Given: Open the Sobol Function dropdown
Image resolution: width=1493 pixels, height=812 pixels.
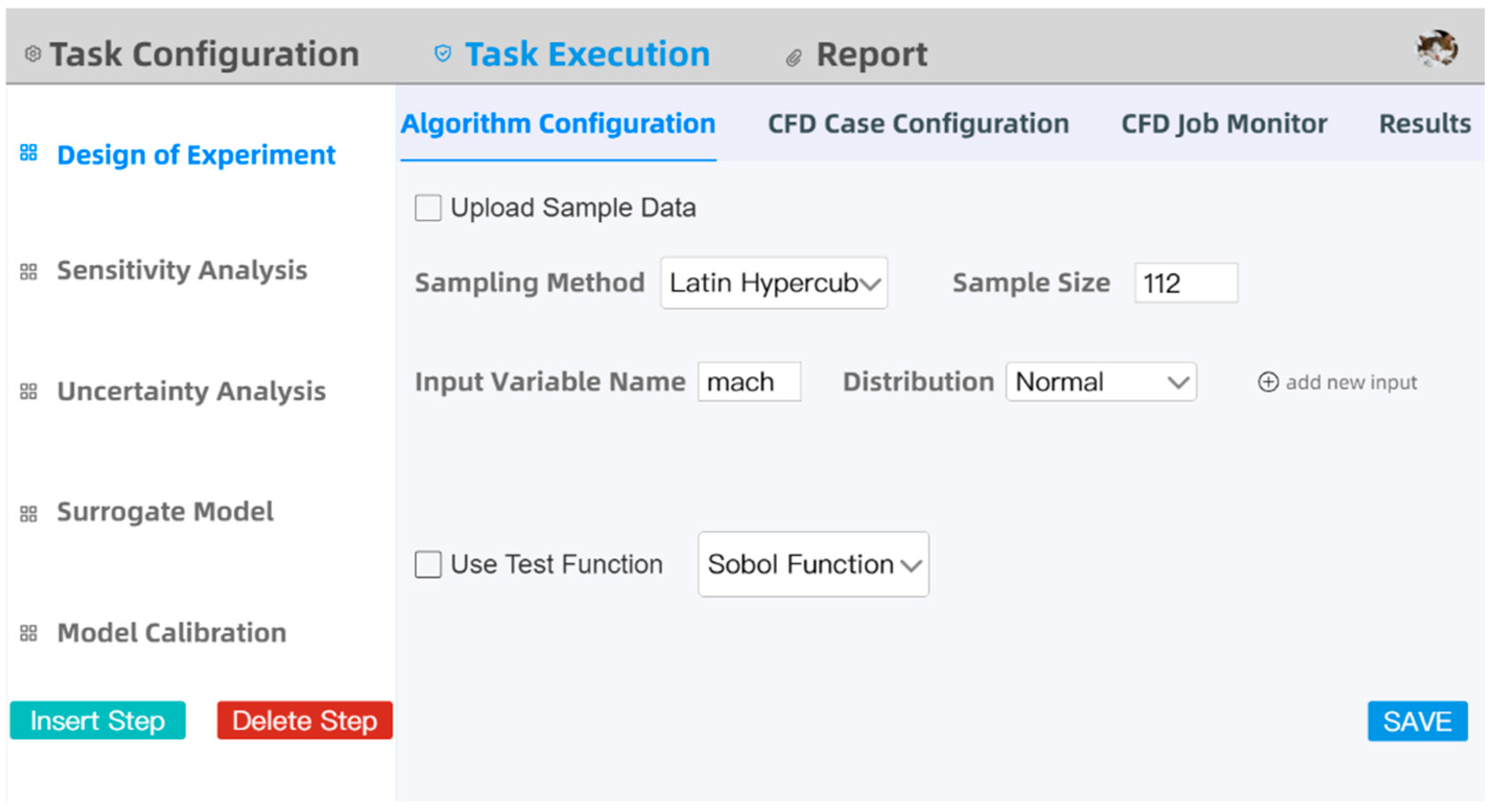Looking at the screenshot, I should tap(812, 564).
